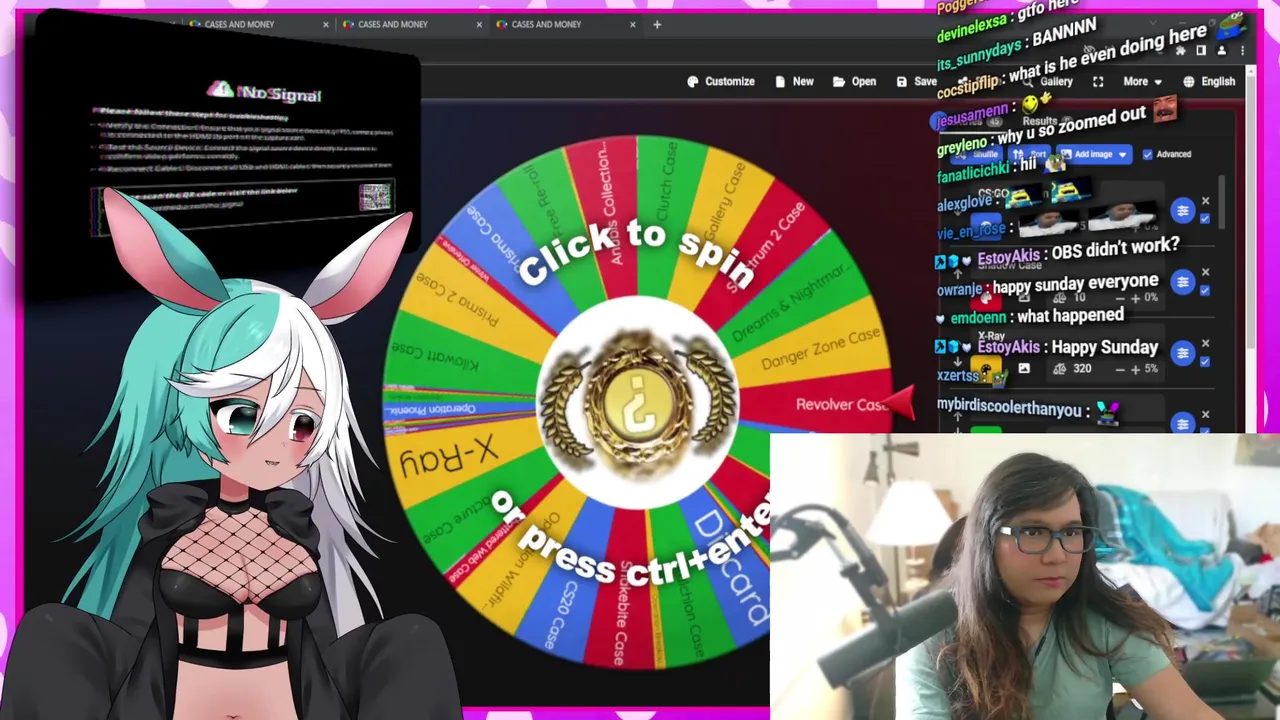Edit the Shadow Case weight value 10
The width and height of the screenshot is (1280, 720).
1080,298
